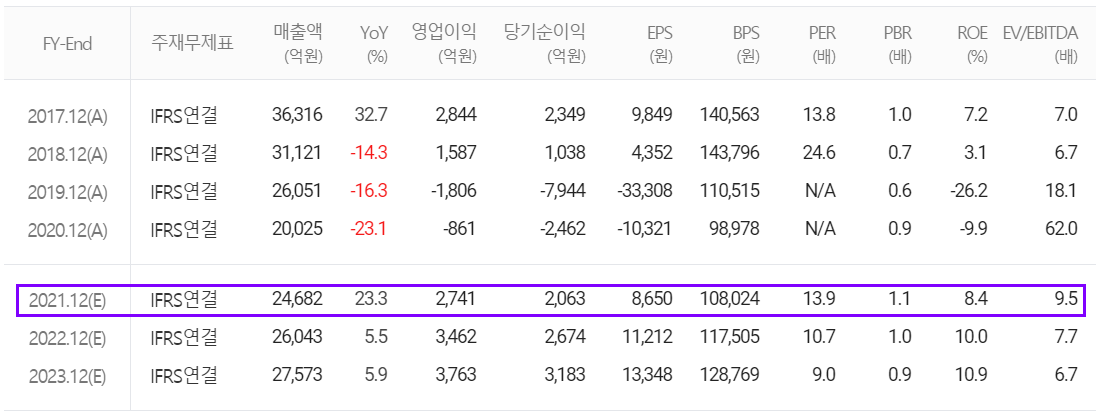Viewport: 1102px width, 414px height.
Task: Click the 5.9 YoY value for 2023
Action: coord(377,375)
